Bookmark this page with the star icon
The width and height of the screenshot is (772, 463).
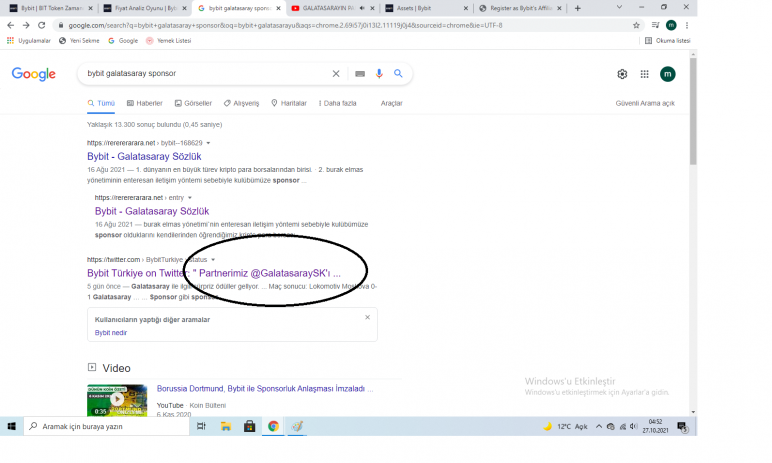coord(636,25)
